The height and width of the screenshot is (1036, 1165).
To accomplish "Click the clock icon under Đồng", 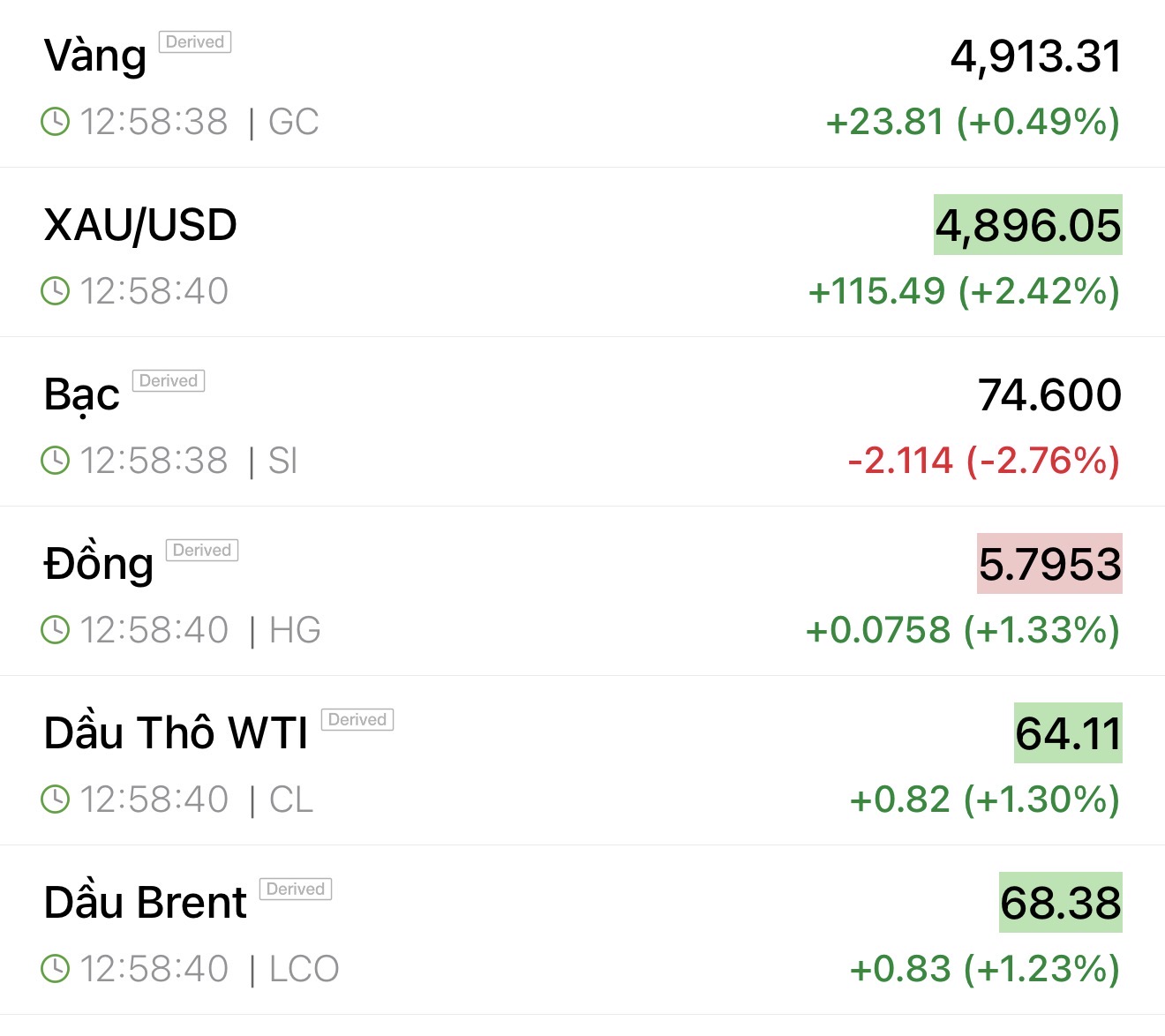I will point(56,630).
